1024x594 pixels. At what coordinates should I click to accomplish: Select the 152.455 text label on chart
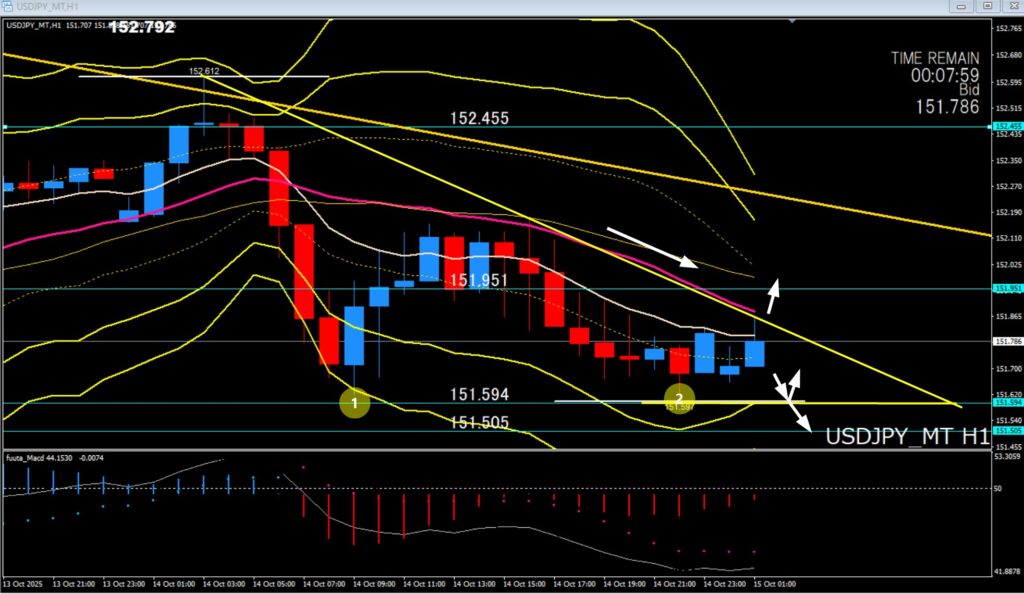479,118
